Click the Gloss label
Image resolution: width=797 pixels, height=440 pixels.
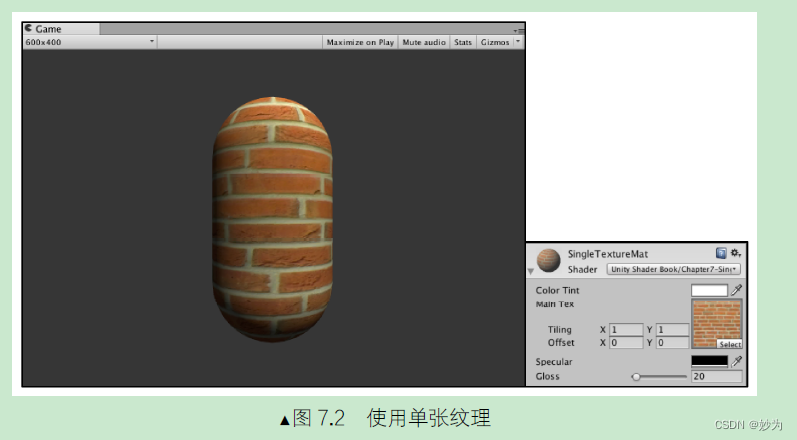click(547, 376)
